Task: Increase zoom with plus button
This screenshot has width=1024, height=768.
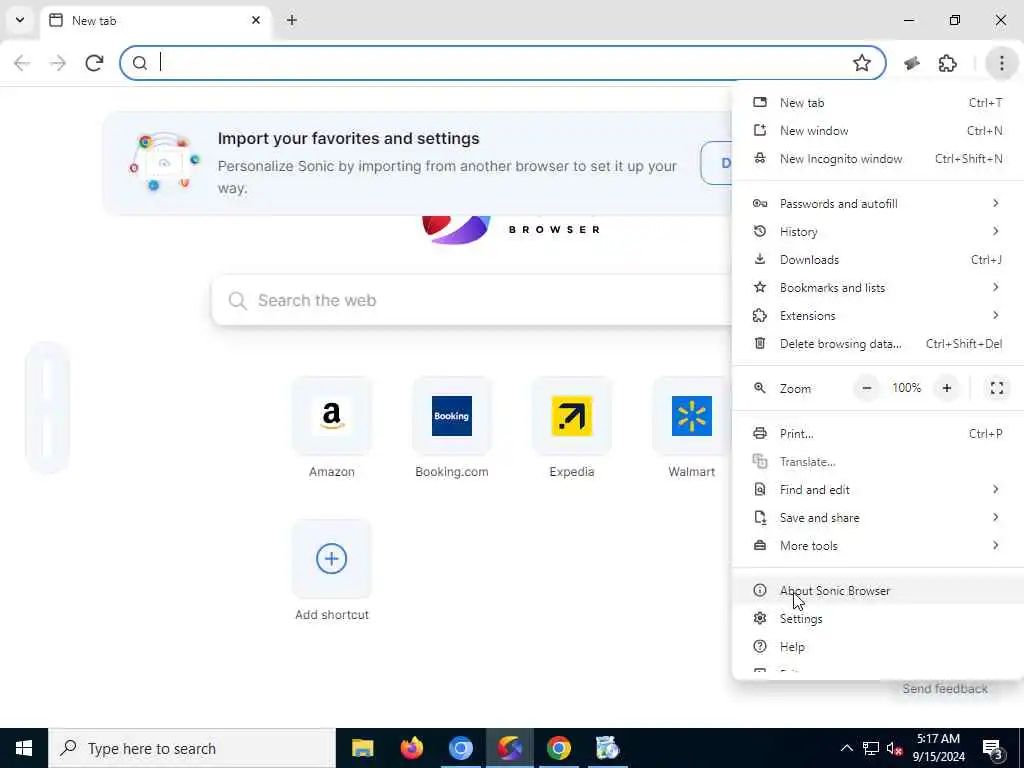Action: coord(946,389)
